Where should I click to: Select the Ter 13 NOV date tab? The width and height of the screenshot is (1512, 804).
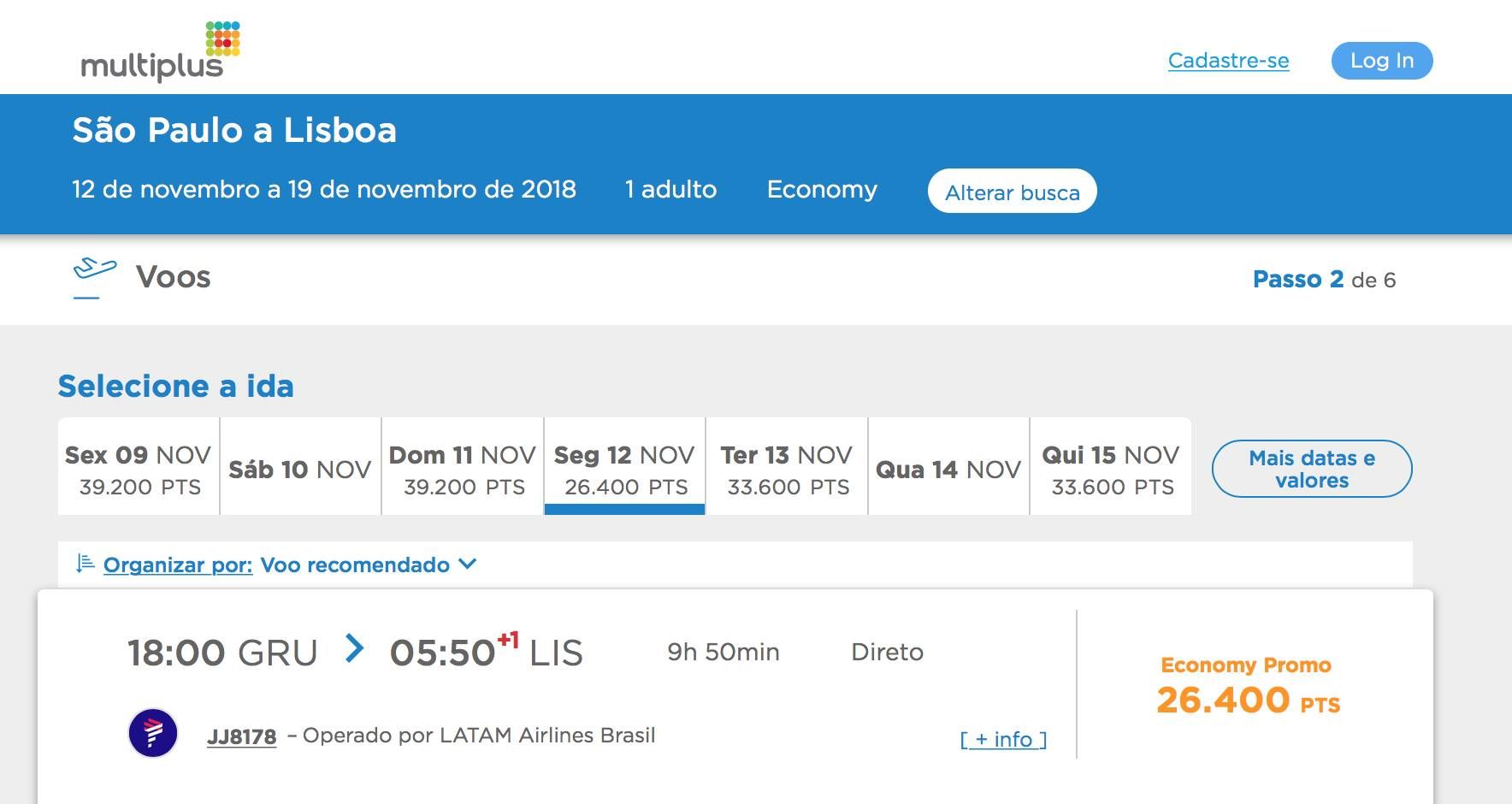tap(787, 467)
